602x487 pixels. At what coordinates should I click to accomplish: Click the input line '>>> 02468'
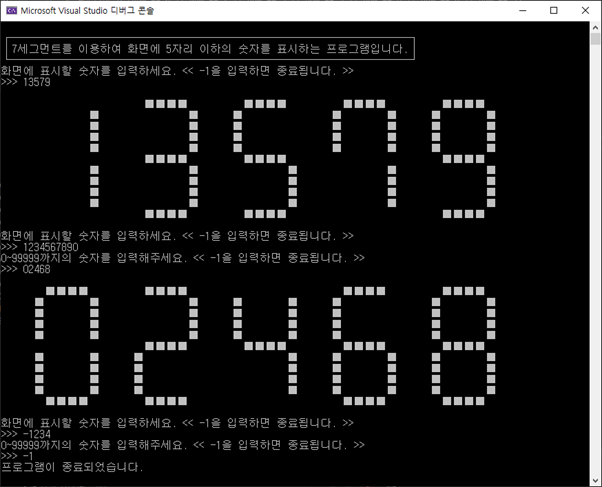pyautogui.click(x=25, y=269)
